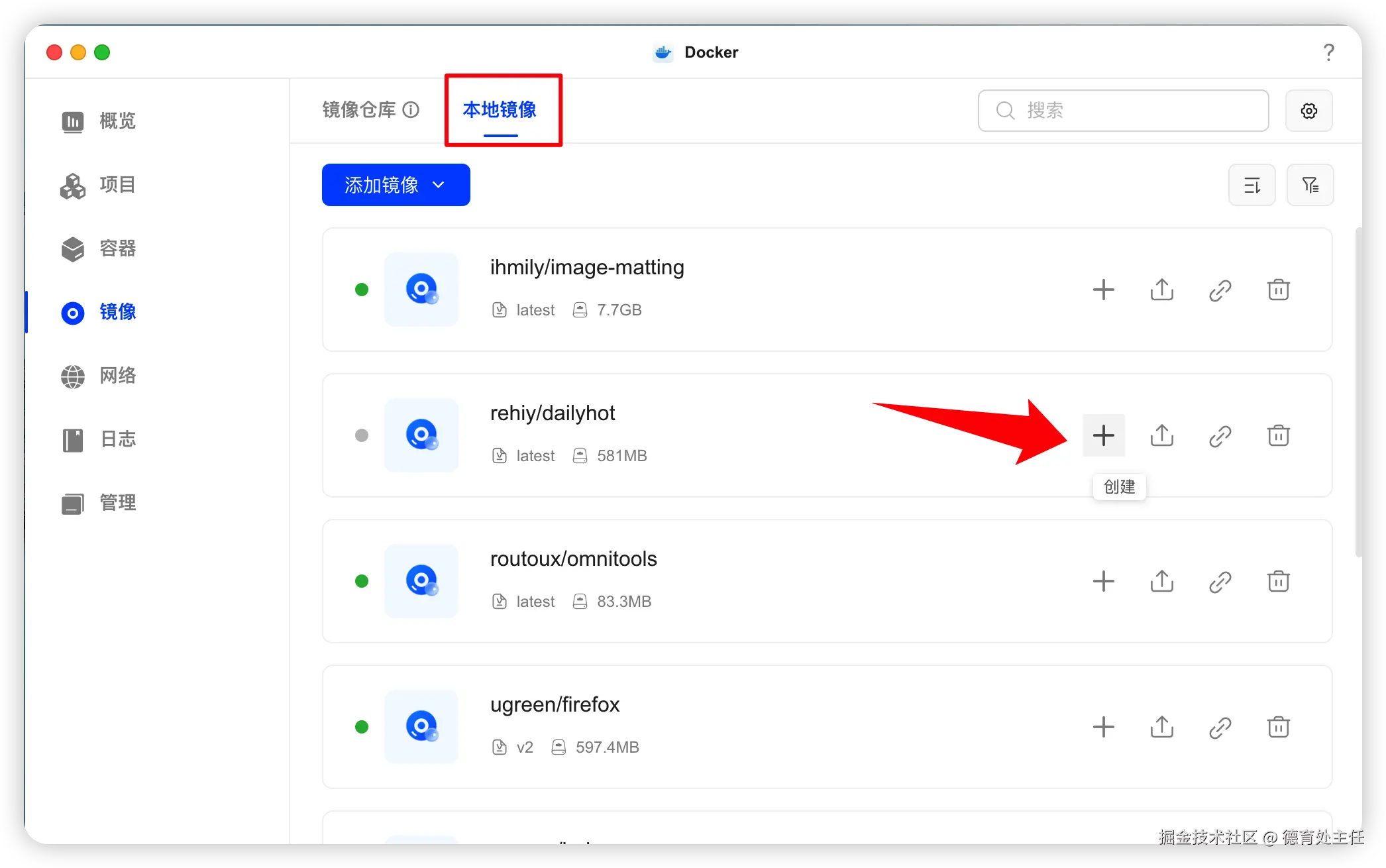The image size is (1386, 868).
Task: Export the ugreen/firefox image
Action: click(1162, 727)
